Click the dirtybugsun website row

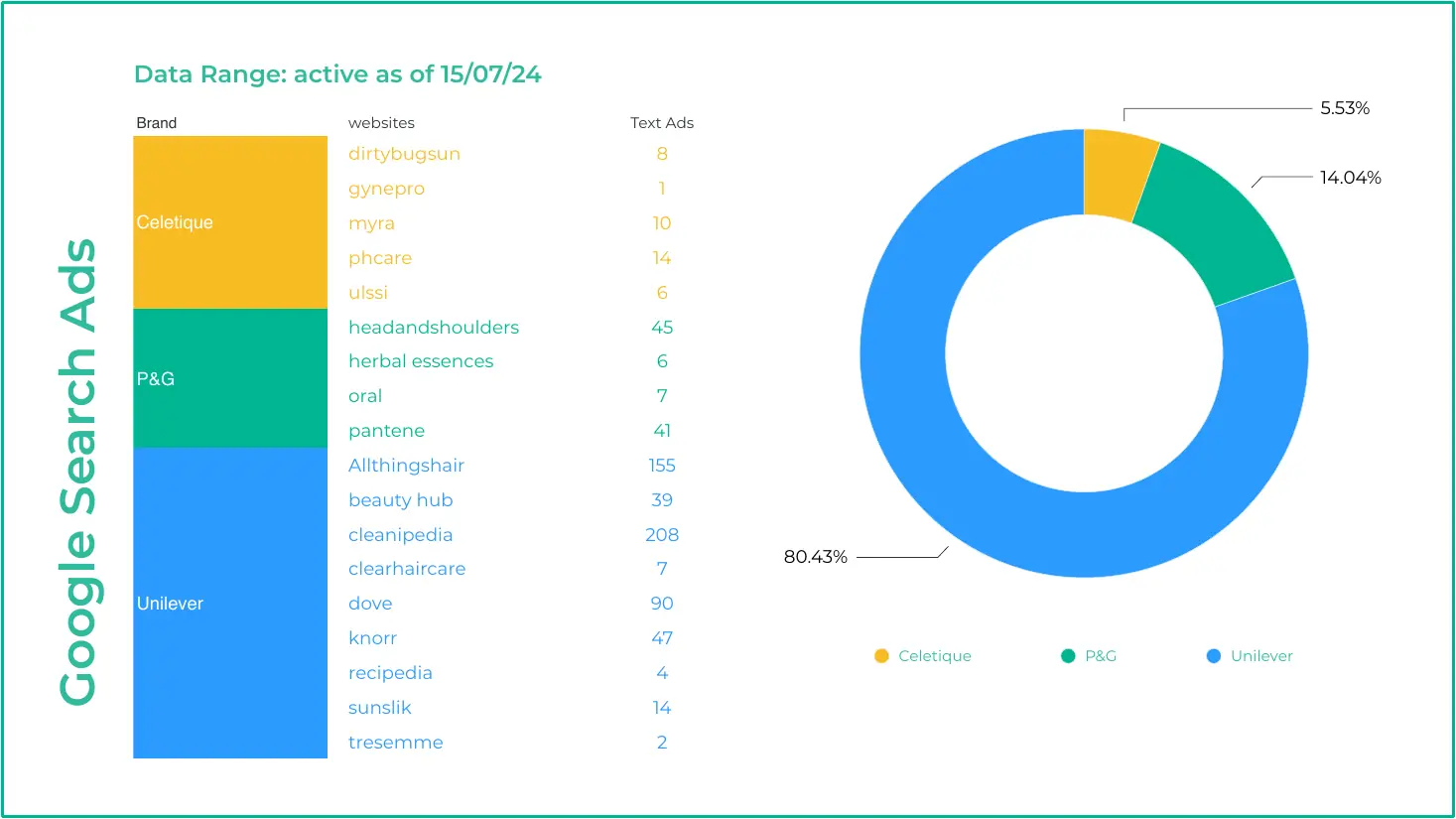click(x=405, y=154)
